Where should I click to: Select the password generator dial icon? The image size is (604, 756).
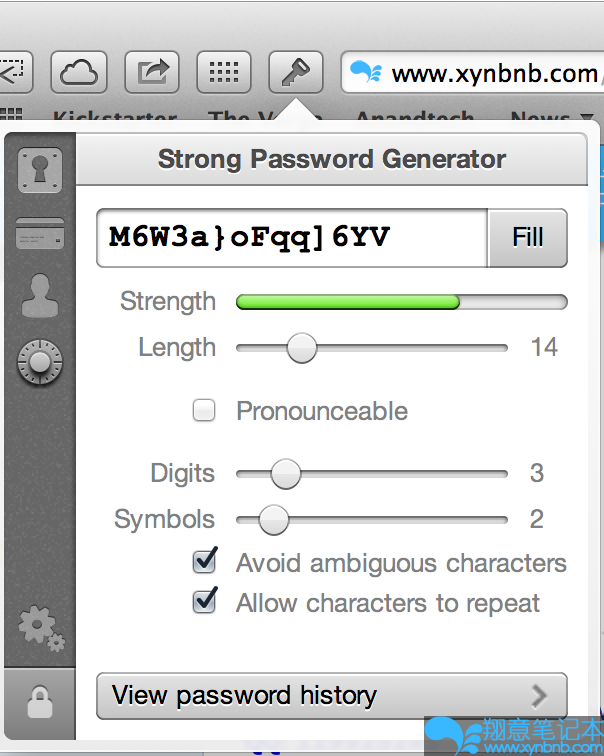pyautogui.click(x=40, y=362)
